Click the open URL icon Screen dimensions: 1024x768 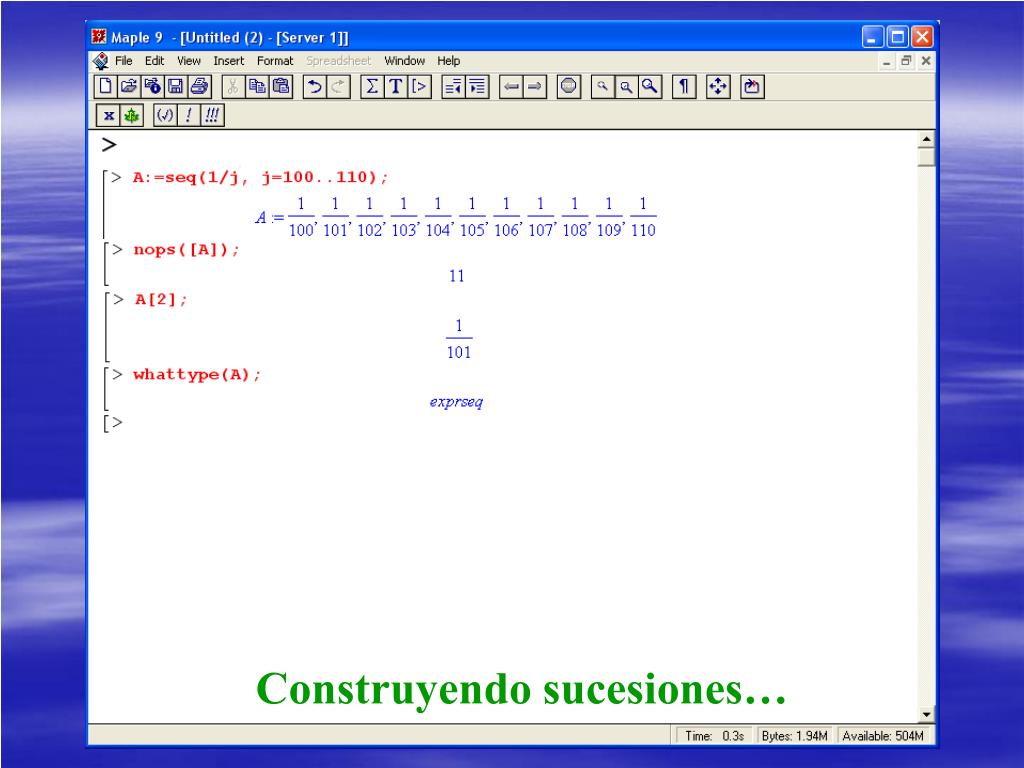pos(152,86)
